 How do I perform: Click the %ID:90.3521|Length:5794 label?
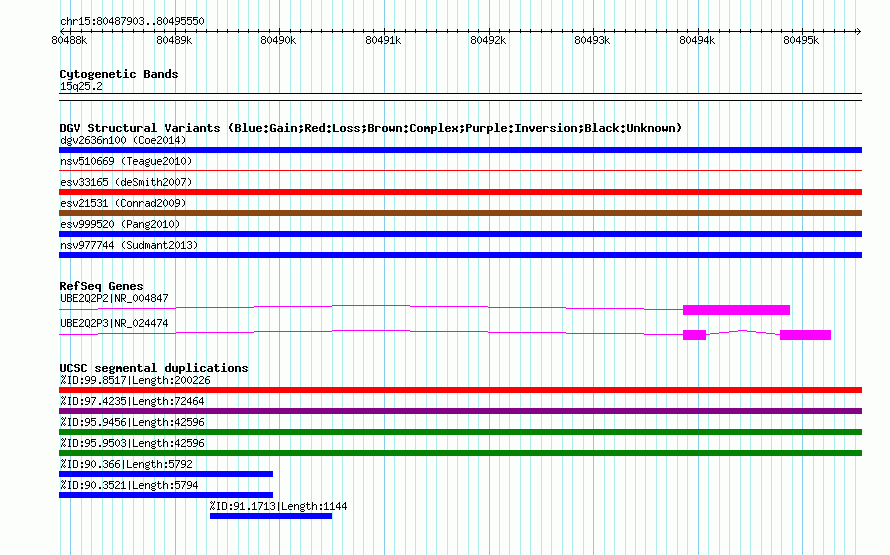tap(129, 485)
